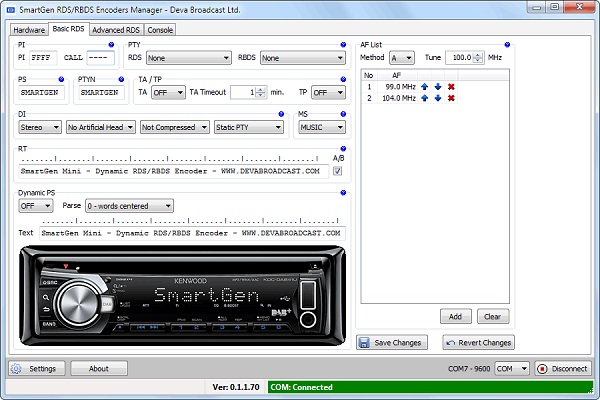Open the Console tab
600x400 pixels.
pos(160,30)
